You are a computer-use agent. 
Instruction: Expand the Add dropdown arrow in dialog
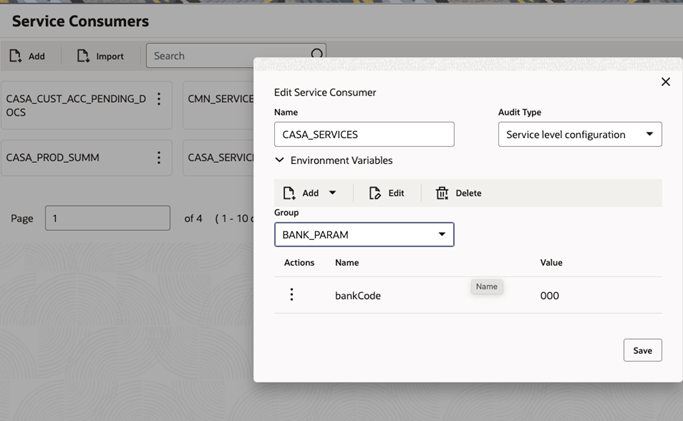pyautogui.click(x=332, y=193)
